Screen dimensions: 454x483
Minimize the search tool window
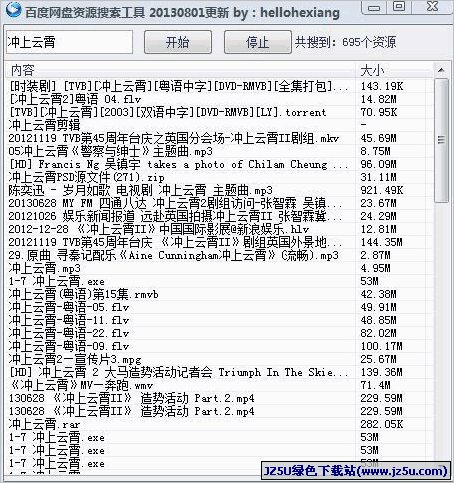pos(374,7)
